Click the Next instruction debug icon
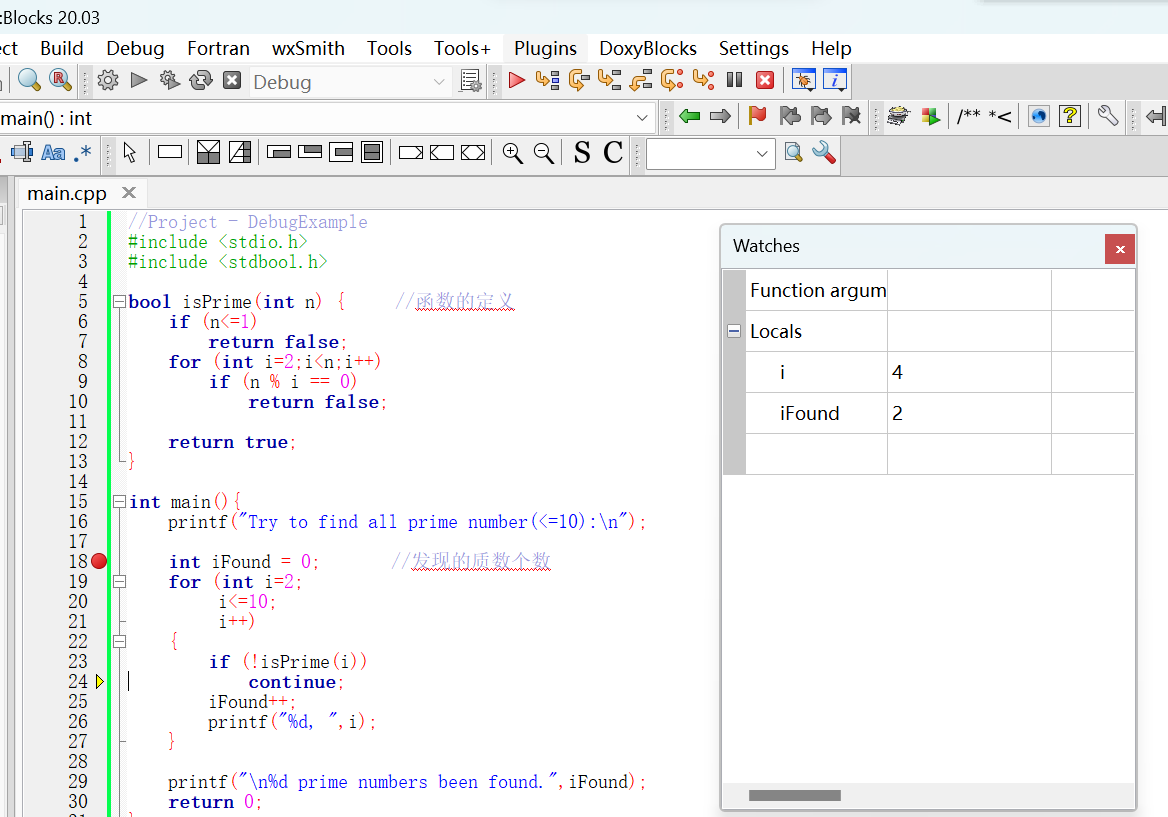Viewport: 1168px width, 817px height. point(672,80)
